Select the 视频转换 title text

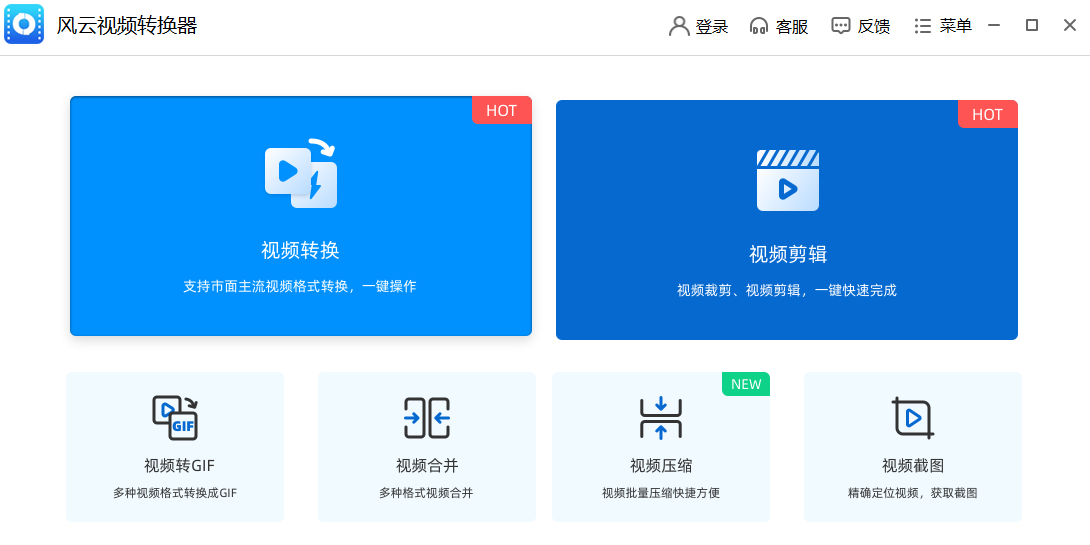coord(300,250)
